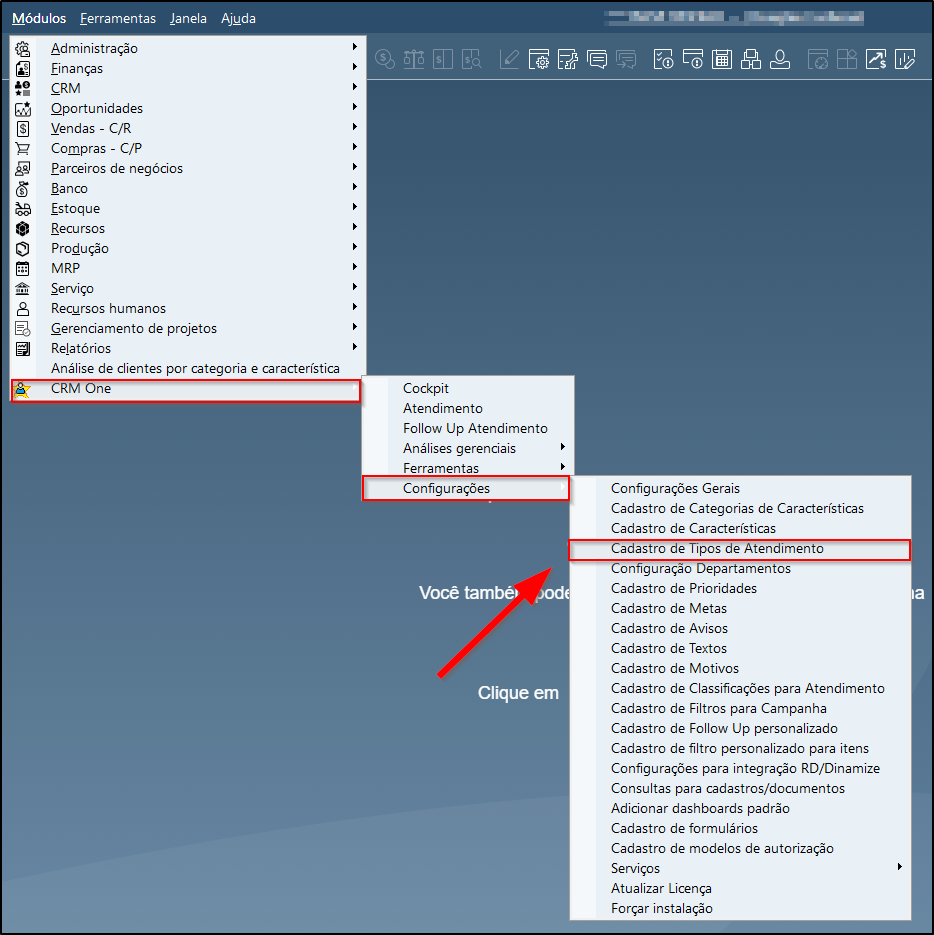Click the Compras shopping cart icon
Viewport: 934px width, 935px height.
tap(23, 148)
